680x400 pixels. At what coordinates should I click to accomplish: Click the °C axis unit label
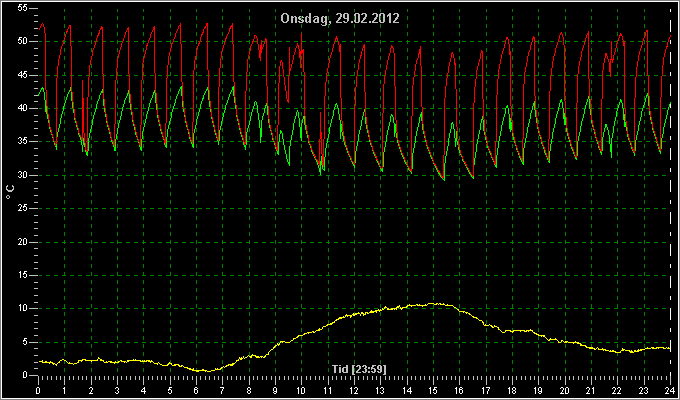[x=10, y=192]
